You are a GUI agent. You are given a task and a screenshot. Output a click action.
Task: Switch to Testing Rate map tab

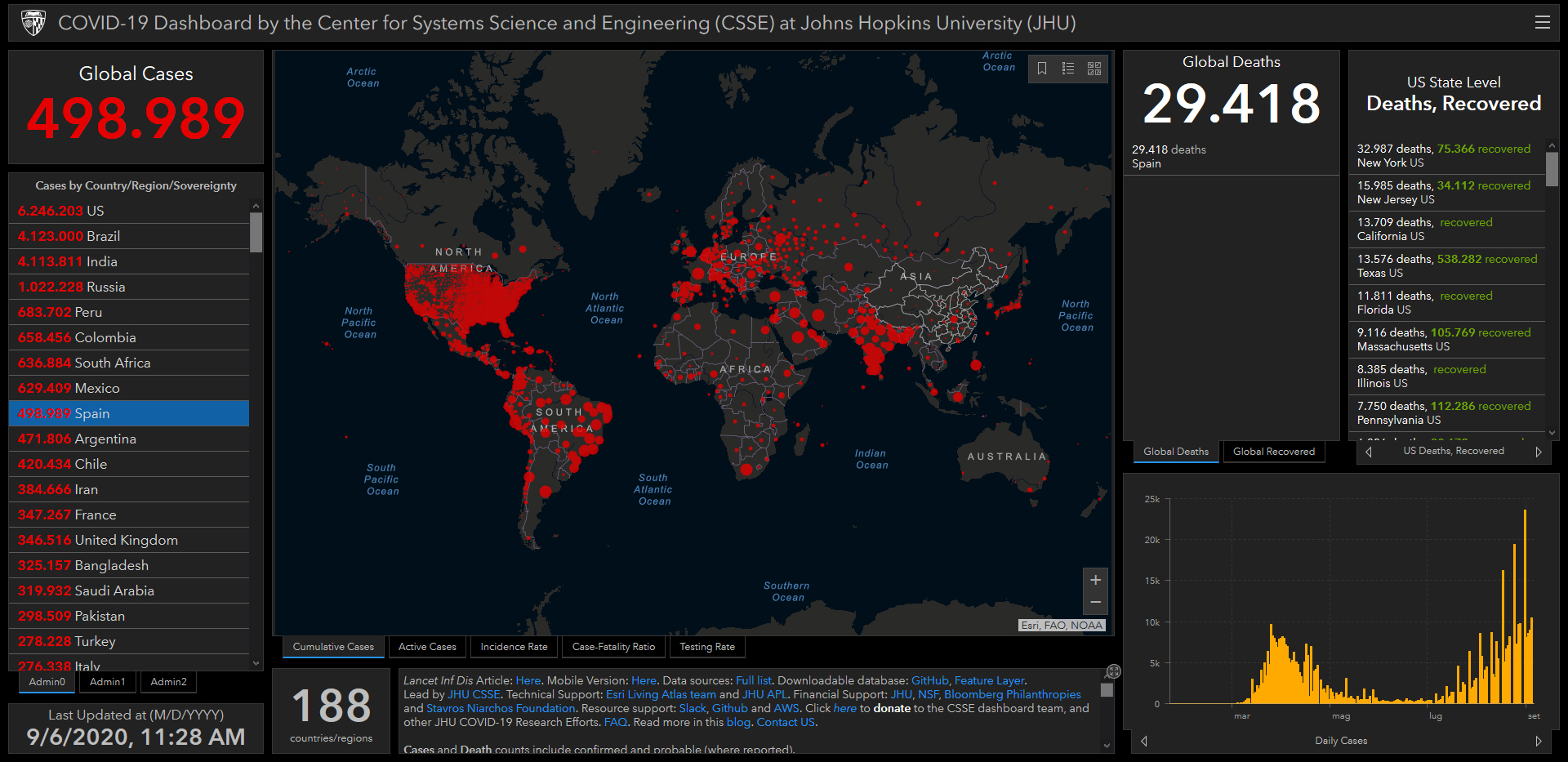(x=707, y=647)
